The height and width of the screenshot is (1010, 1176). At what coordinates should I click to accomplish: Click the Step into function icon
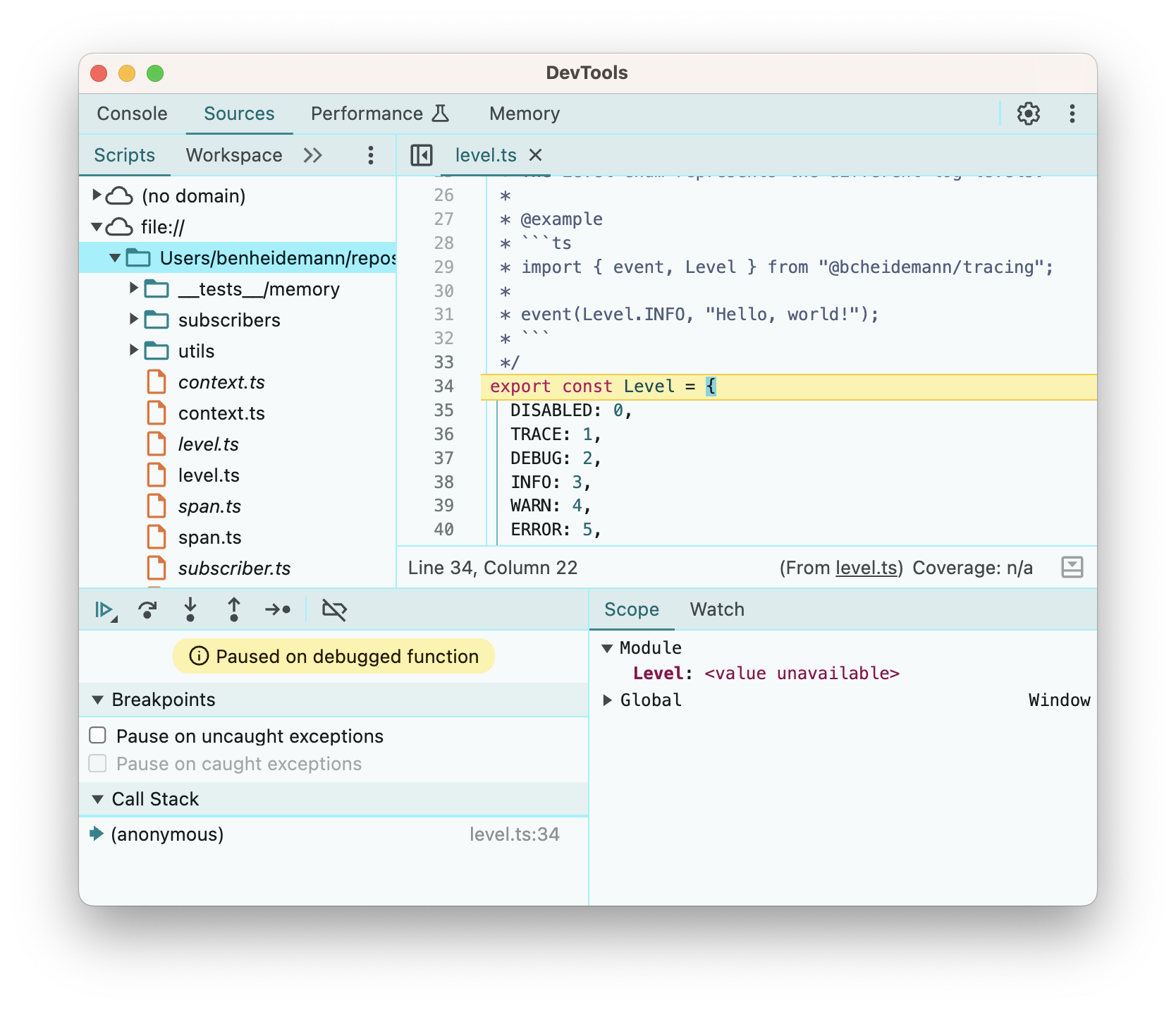[x=190, y=610]
